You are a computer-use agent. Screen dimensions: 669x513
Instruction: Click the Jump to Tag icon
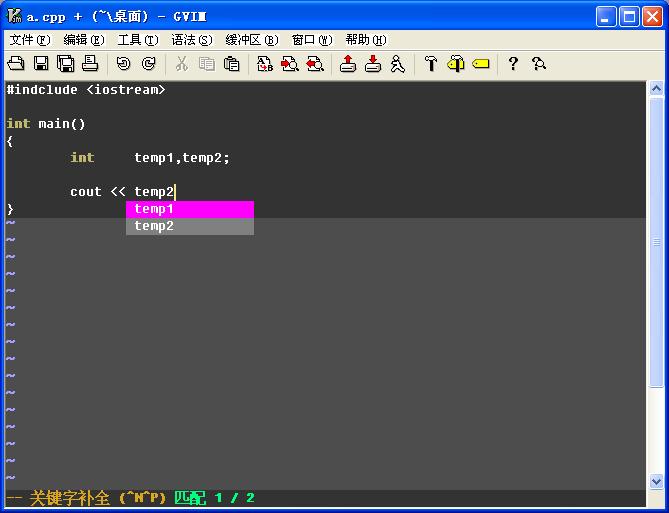pyautogui.click(x=481, y=64)
